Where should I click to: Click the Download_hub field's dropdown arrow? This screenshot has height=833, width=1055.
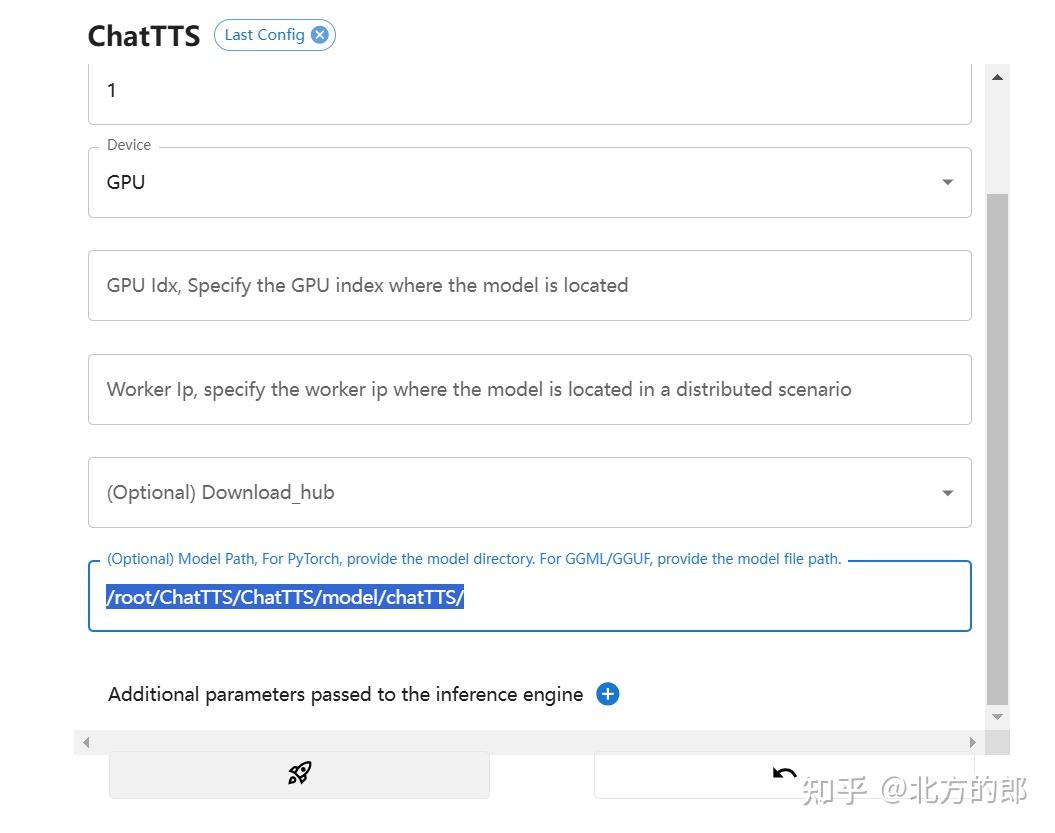947,492
